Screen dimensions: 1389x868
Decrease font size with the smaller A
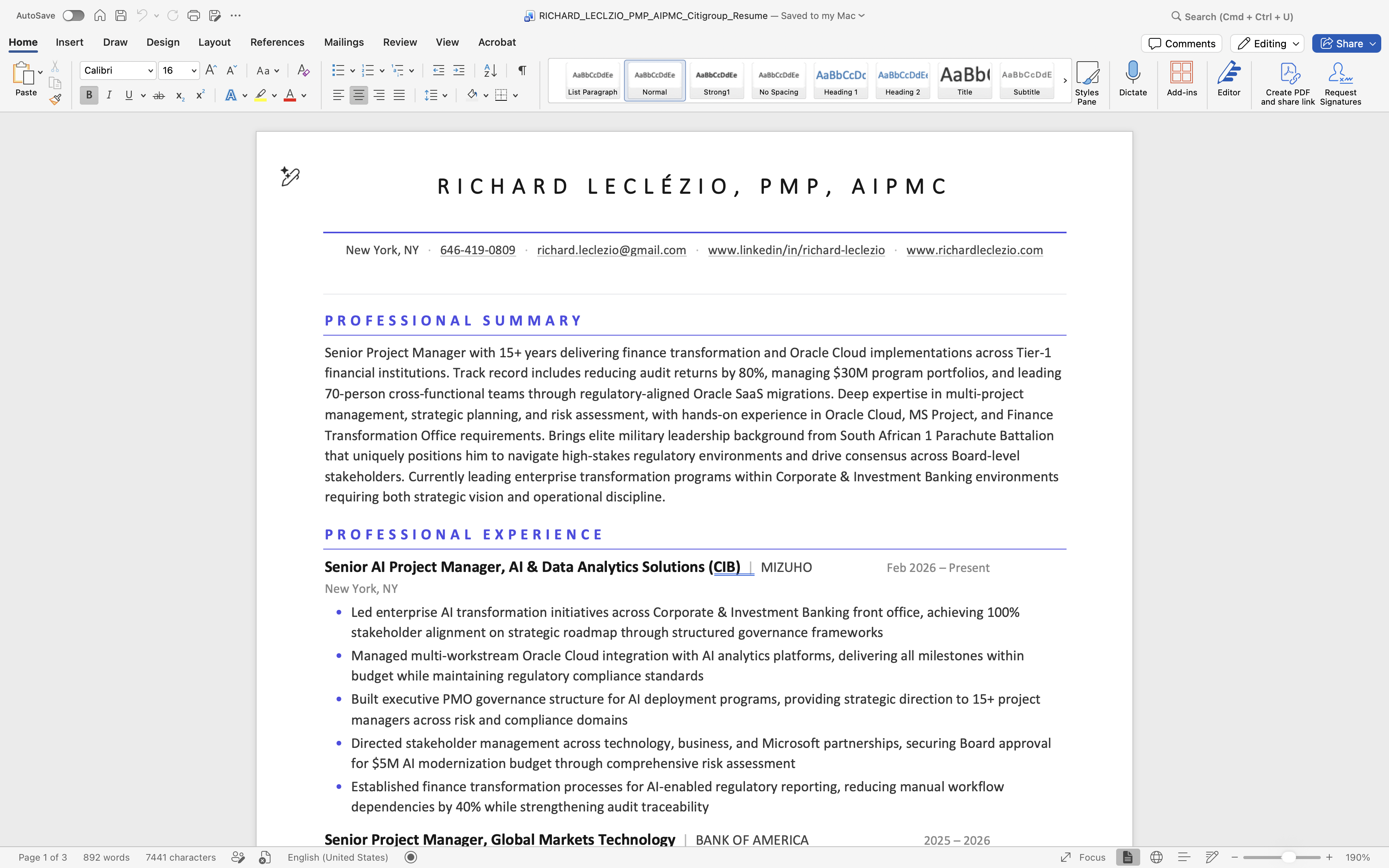tap(231, 70)
